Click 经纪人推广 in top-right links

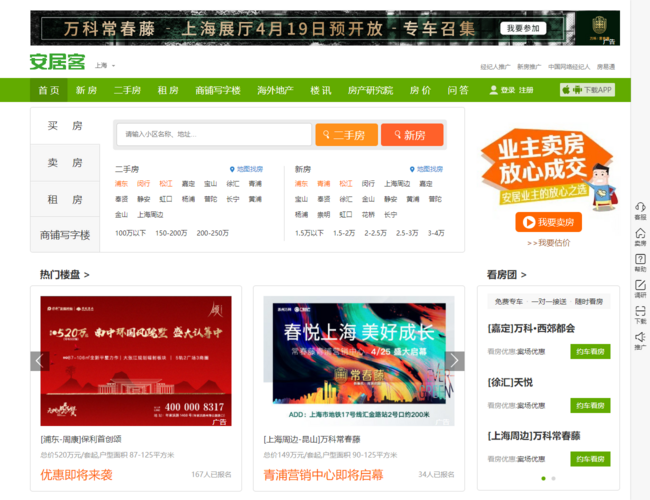pos(495,67)
